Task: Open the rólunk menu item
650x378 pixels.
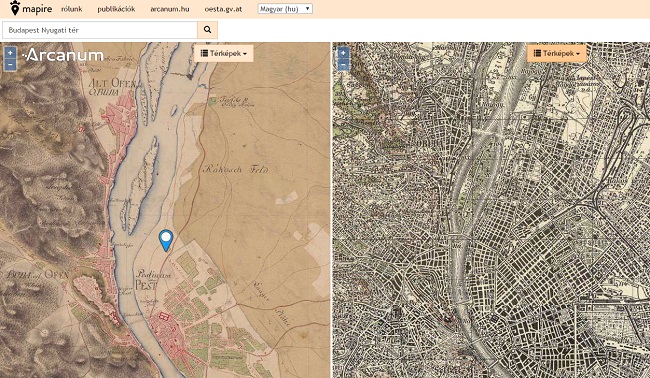Action: pyautogui.click(x=72, y=9)
